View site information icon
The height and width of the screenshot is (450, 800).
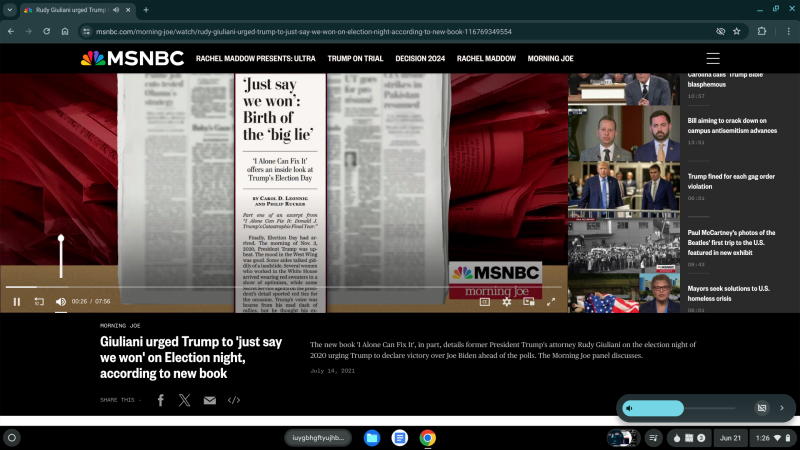[x=86, y=31]
